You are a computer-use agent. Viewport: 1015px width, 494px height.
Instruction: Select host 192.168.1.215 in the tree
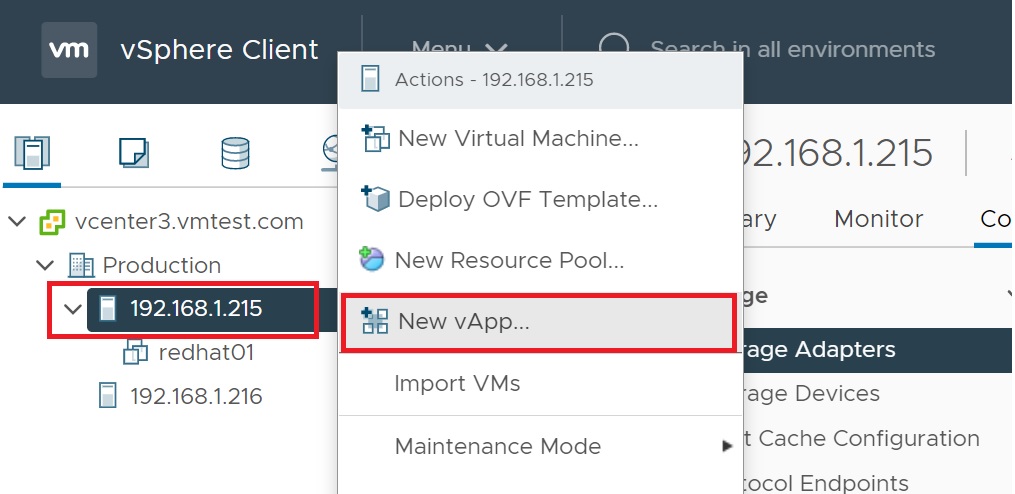(196, 308)
